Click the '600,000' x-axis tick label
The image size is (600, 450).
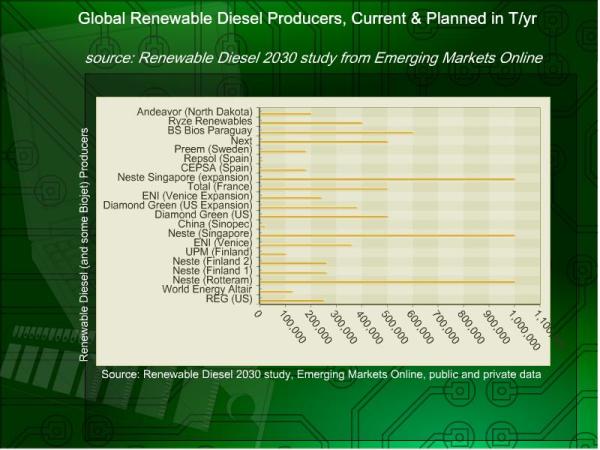pos(420,327)
